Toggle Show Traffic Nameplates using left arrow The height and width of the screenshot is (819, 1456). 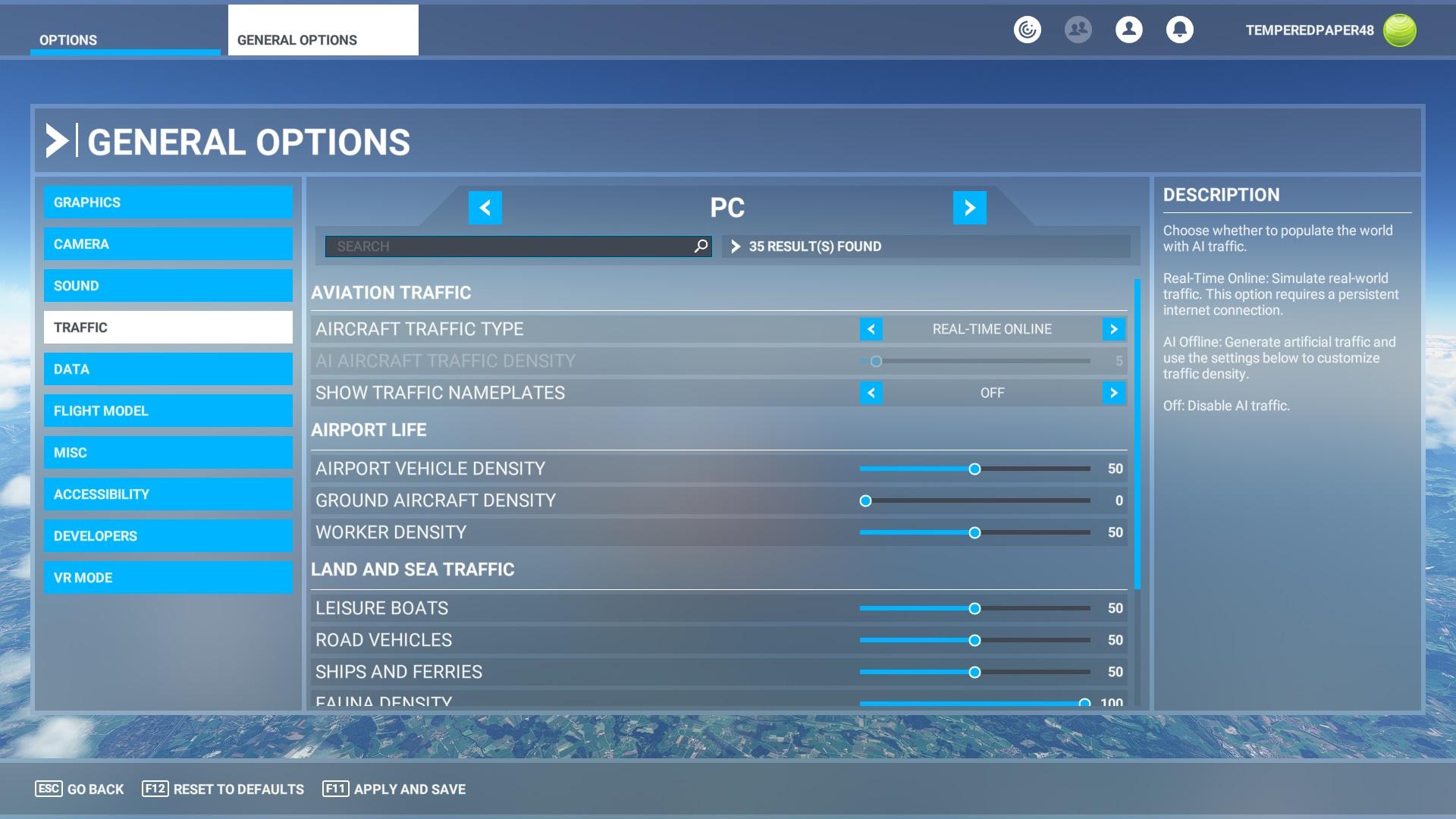[871, 393]
